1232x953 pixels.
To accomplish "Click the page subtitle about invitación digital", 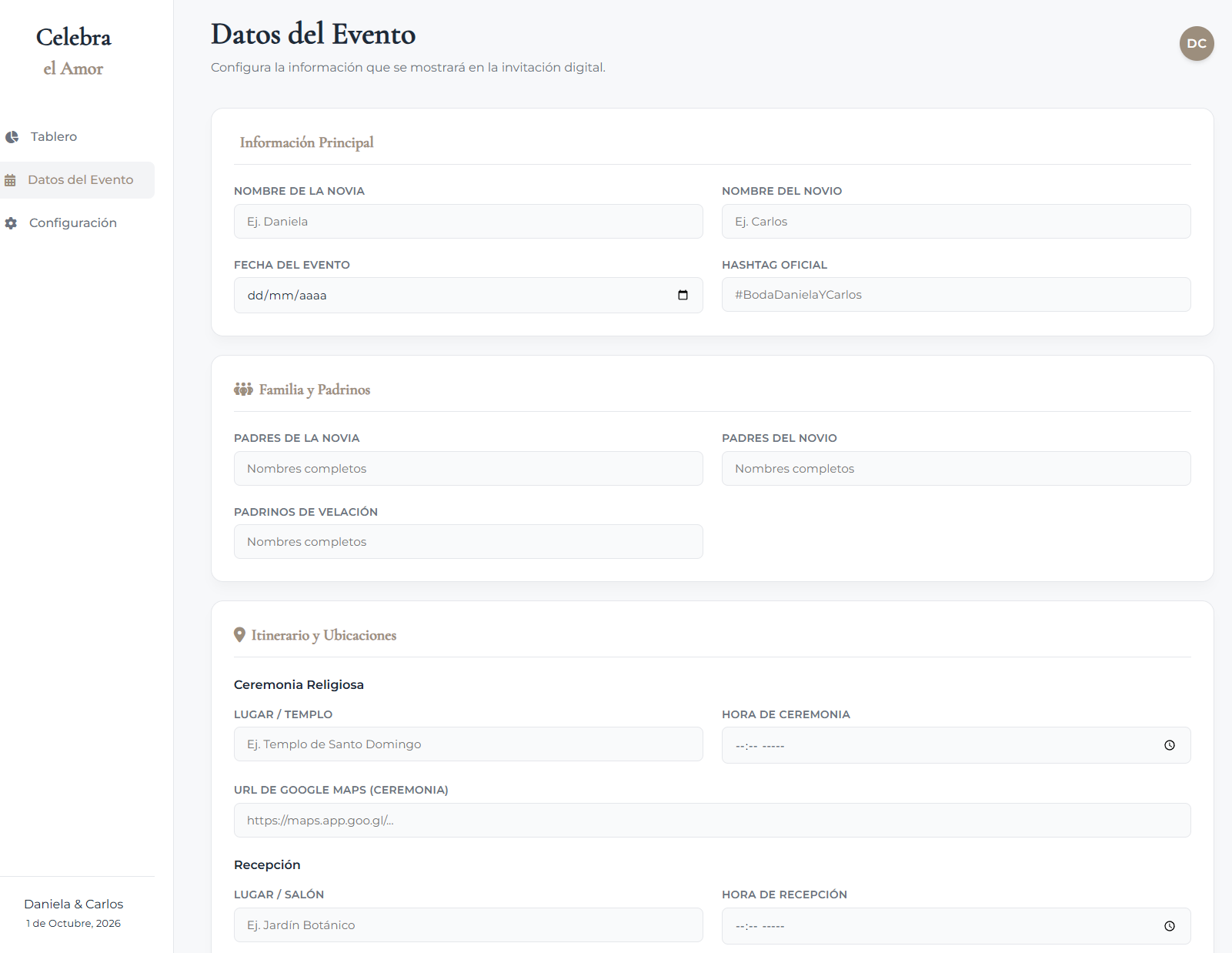I will click(408, 67).
